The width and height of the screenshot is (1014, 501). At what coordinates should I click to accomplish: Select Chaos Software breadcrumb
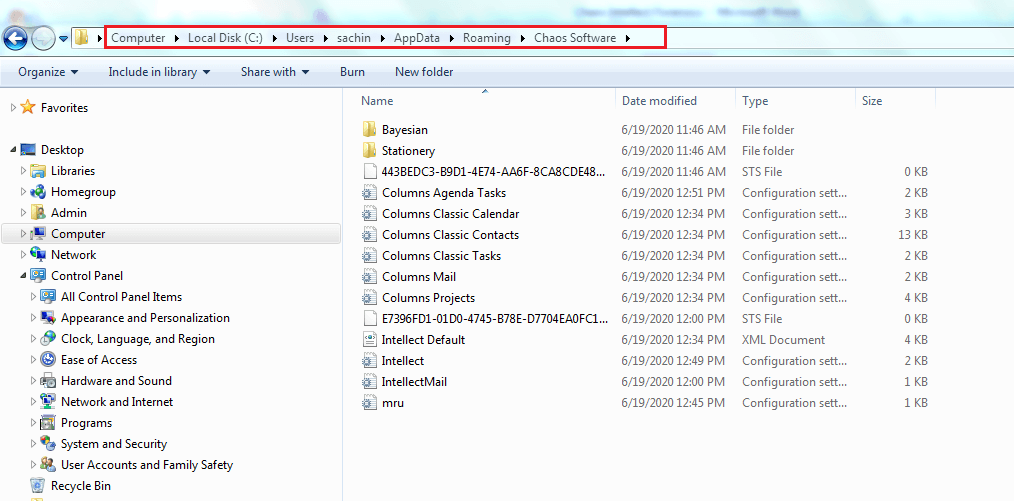coord(575,38)
